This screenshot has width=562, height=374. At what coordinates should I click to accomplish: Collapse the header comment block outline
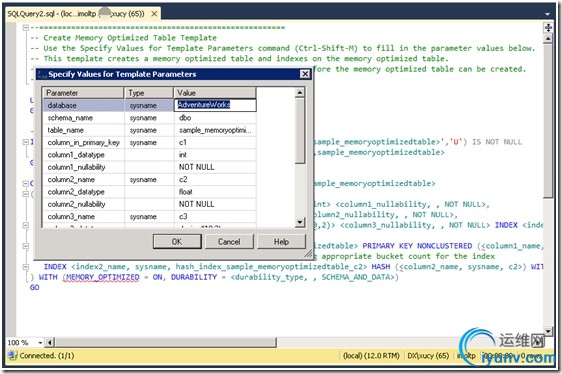point(25,28)
